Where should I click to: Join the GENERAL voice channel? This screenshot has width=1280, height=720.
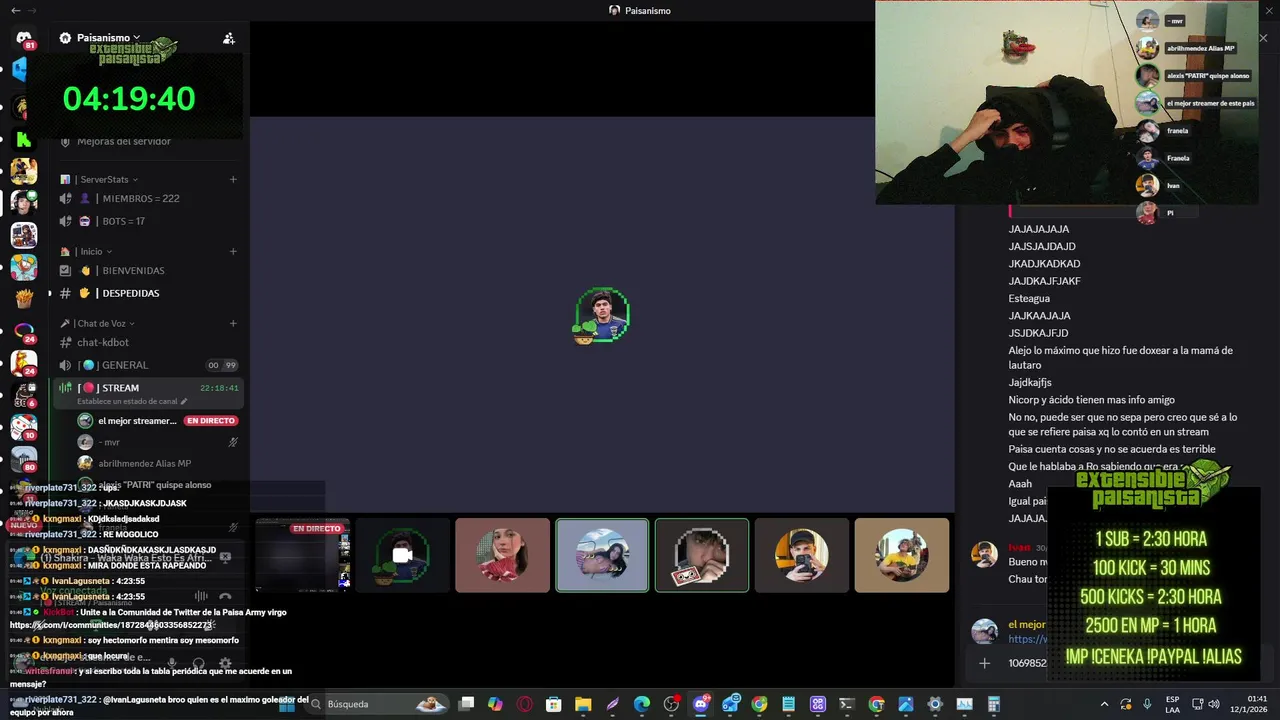(148, 365)
